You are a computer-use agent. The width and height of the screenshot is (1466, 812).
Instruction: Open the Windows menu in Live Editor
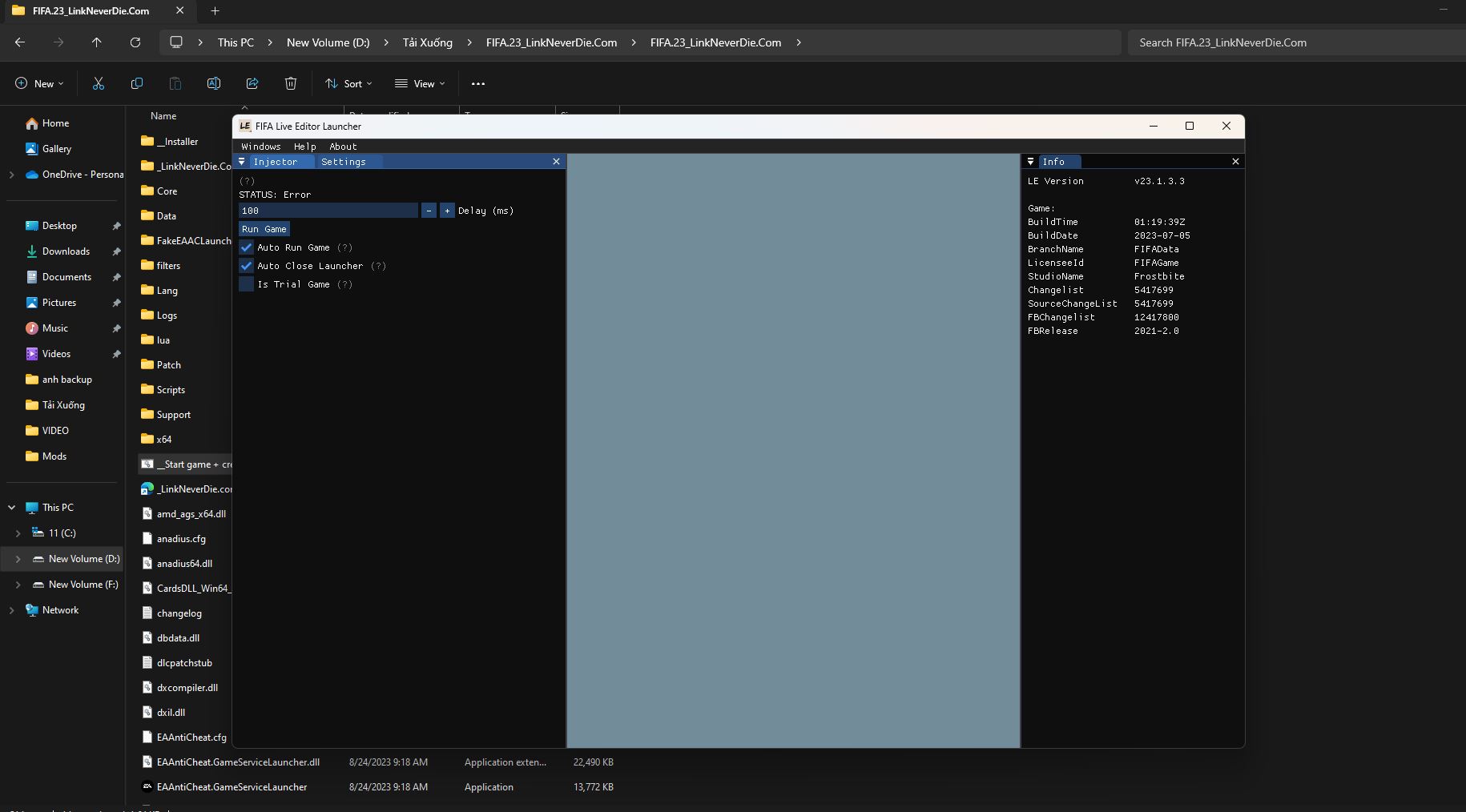point(261,147)
